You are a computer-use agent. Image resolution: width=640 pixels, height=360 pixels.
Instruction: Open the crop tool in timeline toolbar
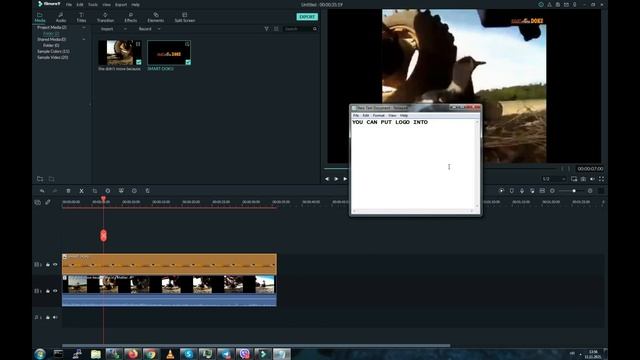[95, 191]
